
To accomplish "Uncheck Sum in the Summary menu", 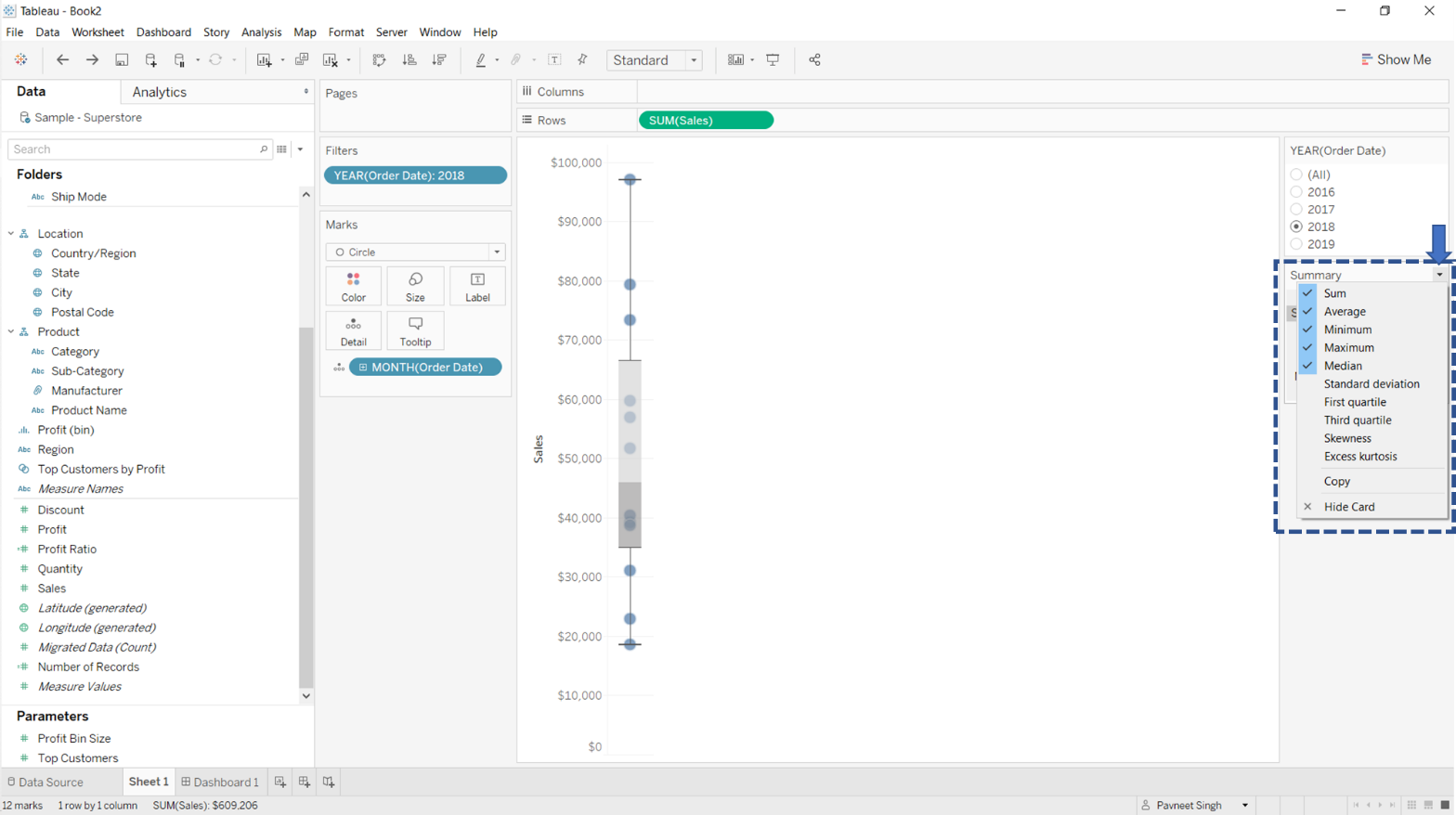I will 1371,293.
